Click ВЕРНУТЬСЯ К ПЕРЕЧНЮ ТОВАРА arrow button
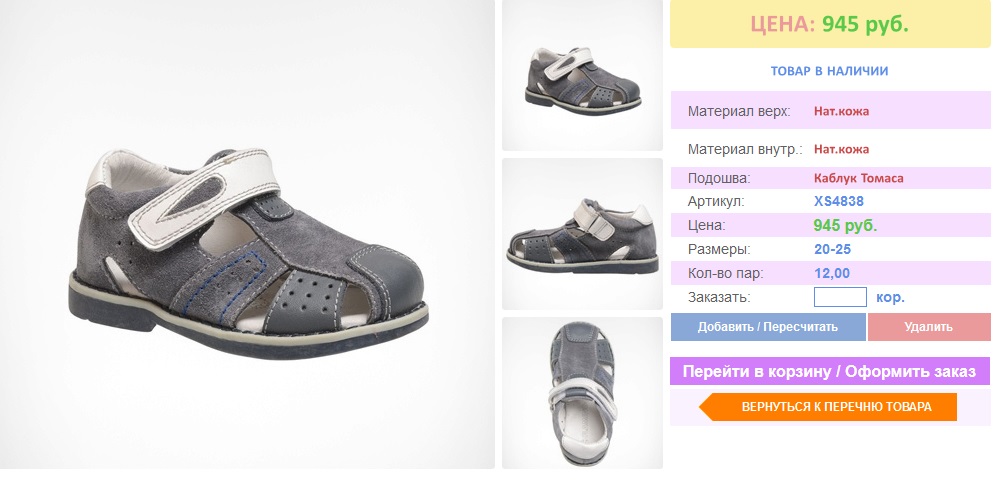Screen dimensions: 994x495 point(828,407)
